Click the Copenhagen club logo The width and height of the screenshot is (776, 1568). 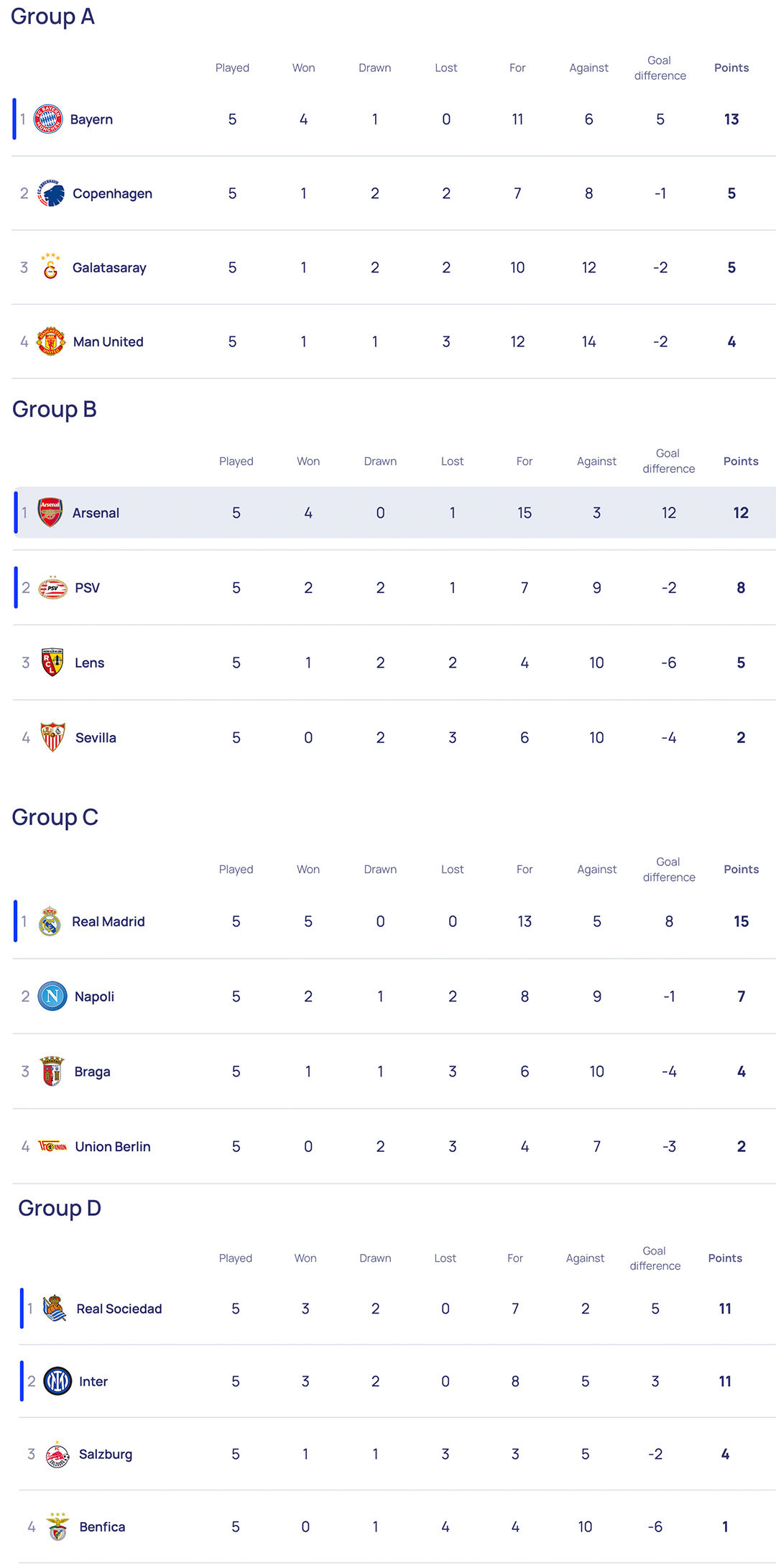pos(51,193)
